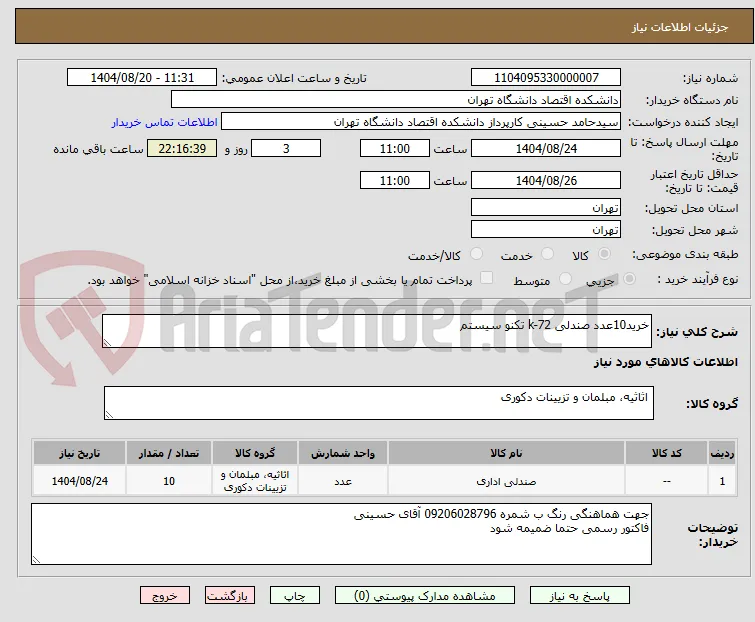Viewport: 755px width, 622px height.
Task: Click the نام دستگاه خریدار field
Action: pos(396,100)
